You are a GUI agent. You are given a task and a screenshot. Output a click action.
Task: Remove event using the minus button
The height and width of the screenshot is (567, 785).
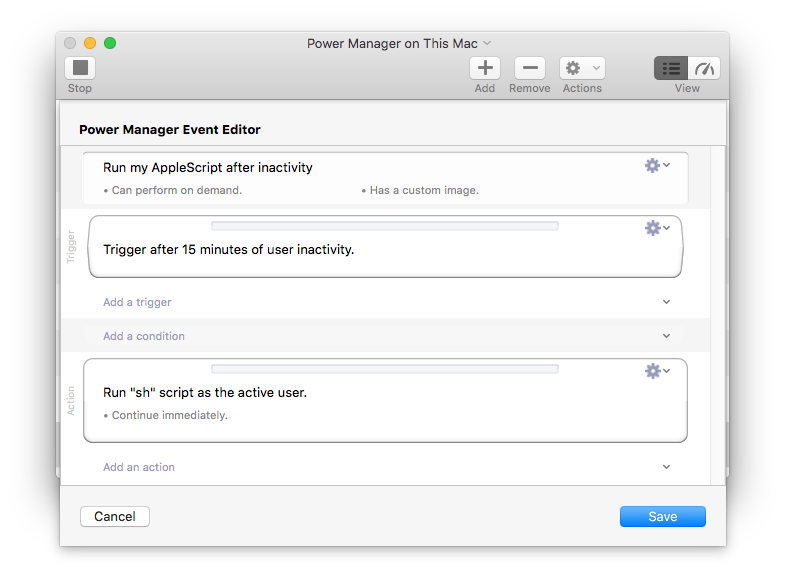[x=530, y=68]
